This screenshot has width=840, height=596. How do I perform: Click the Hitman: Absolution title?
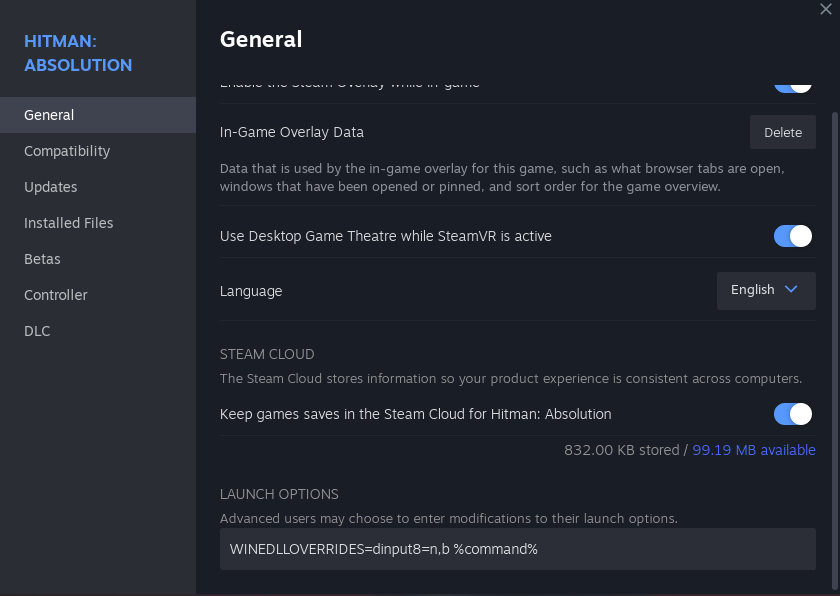78,53
